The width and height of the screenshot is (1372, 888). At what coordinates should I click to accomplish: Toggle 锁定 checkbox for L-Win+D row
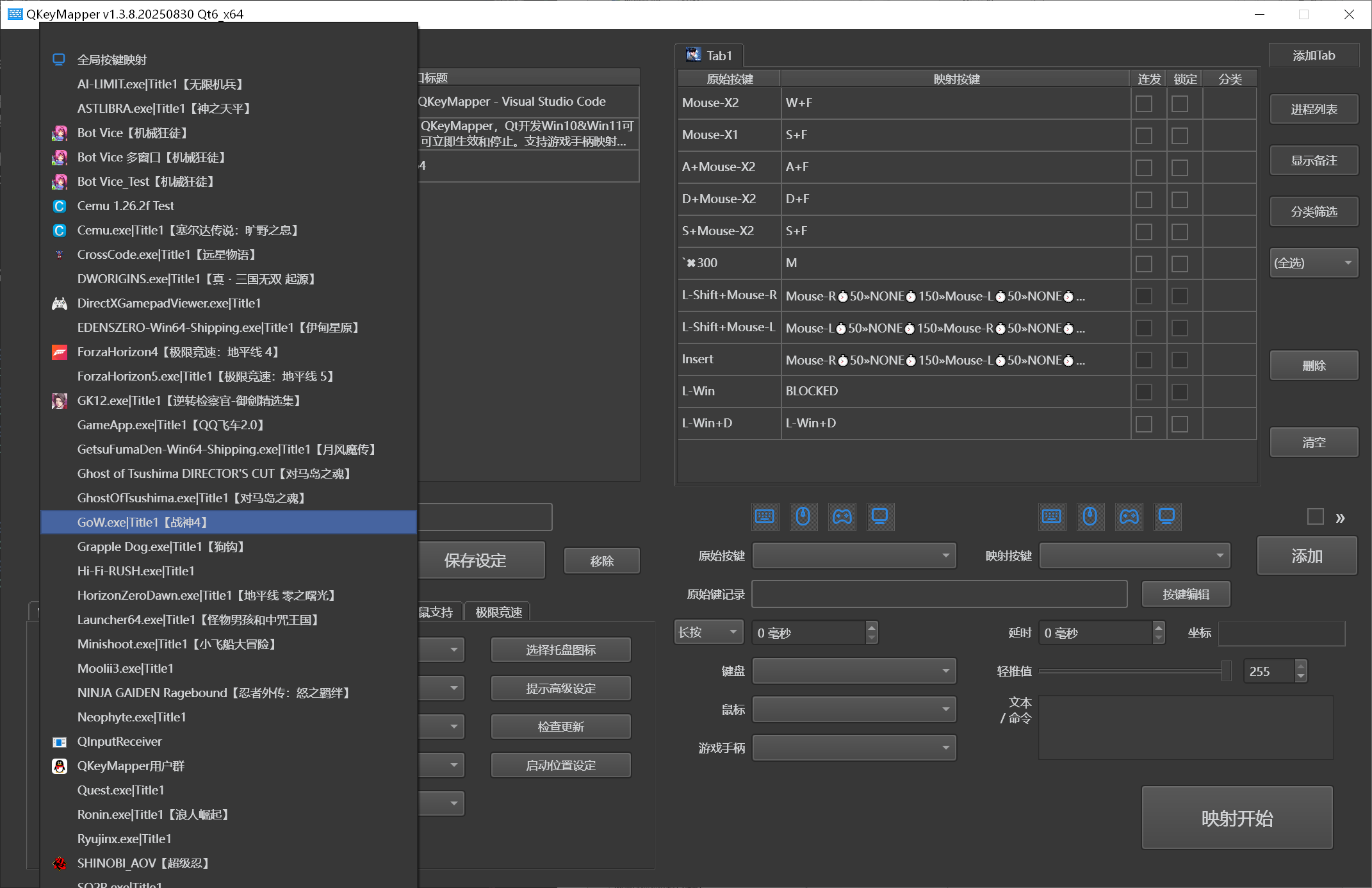click(1180, 423)
